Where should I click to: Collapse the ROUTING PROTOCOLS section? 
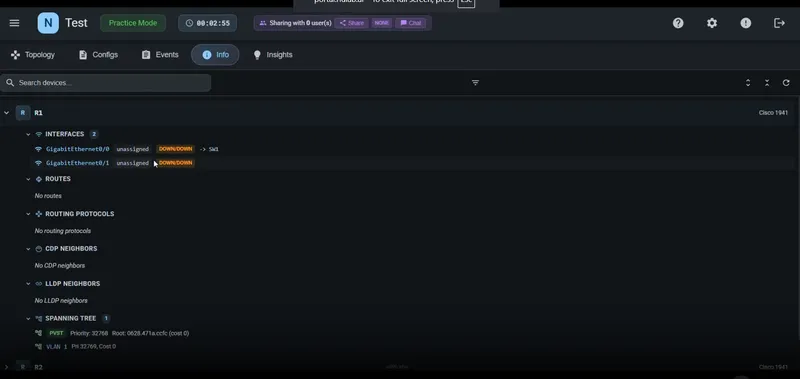coord(28,214)
